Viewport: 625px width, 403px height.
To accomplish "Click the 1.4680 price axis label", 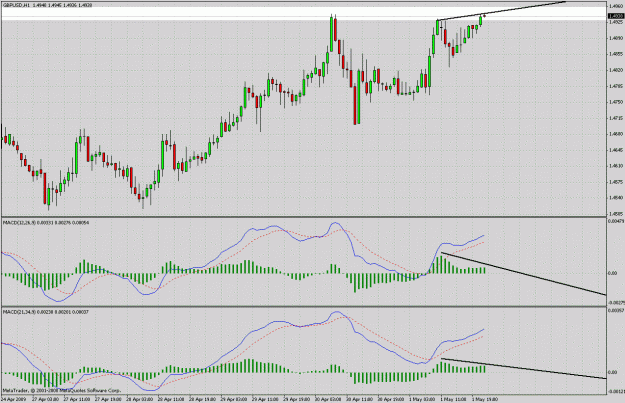I will pos(616,134).
